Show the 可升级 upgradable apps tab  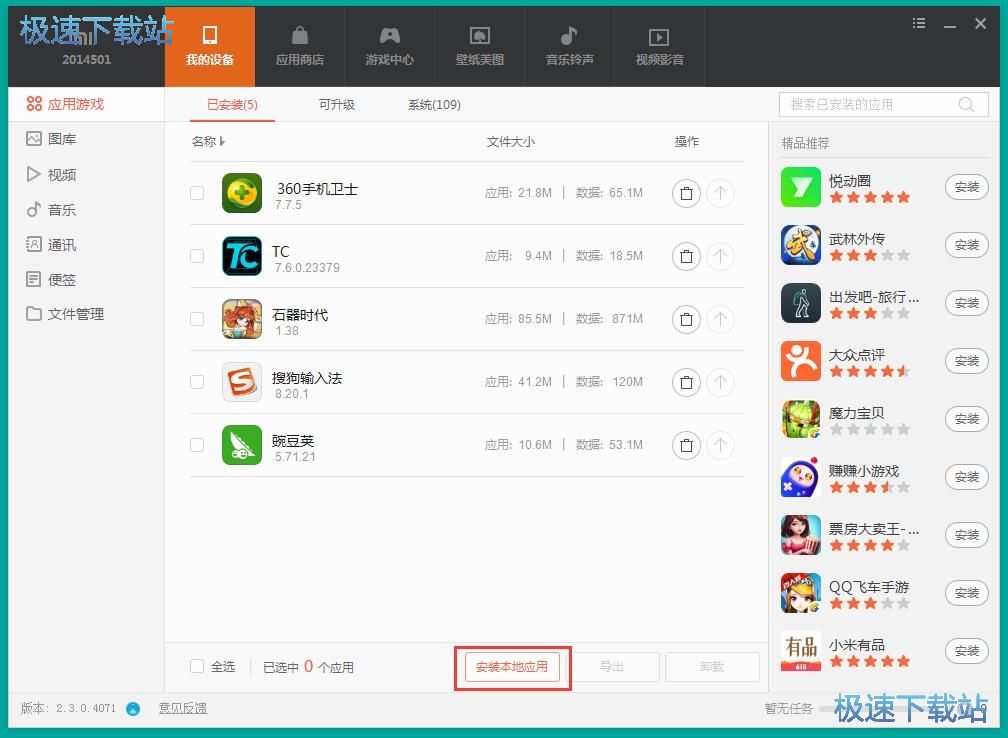click(x=337, y=105)
